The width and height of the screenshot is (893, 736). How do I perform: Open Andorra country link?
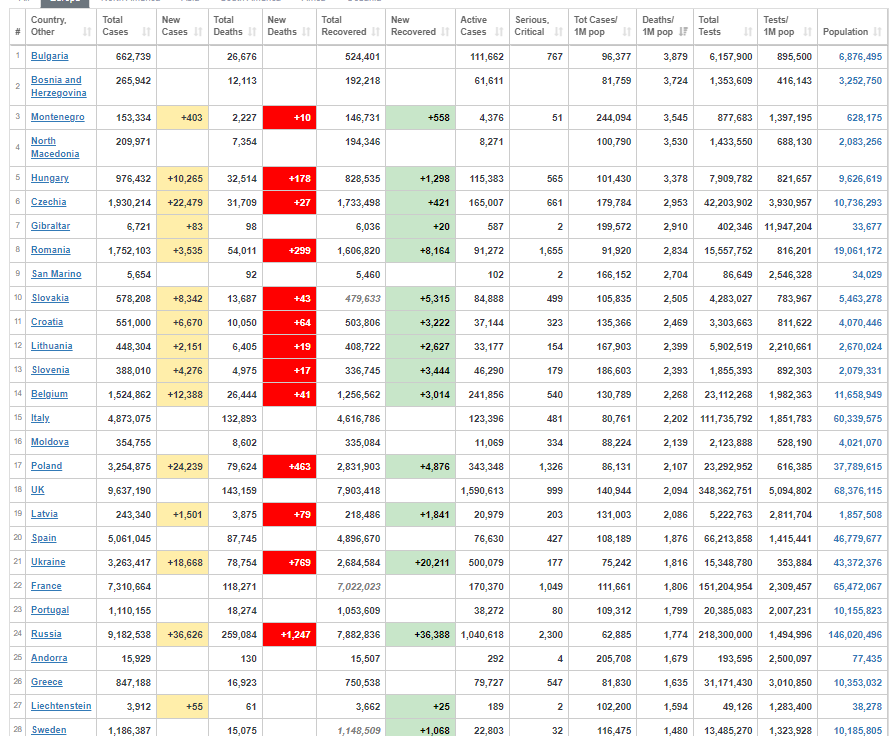click(x=49, y=657)
